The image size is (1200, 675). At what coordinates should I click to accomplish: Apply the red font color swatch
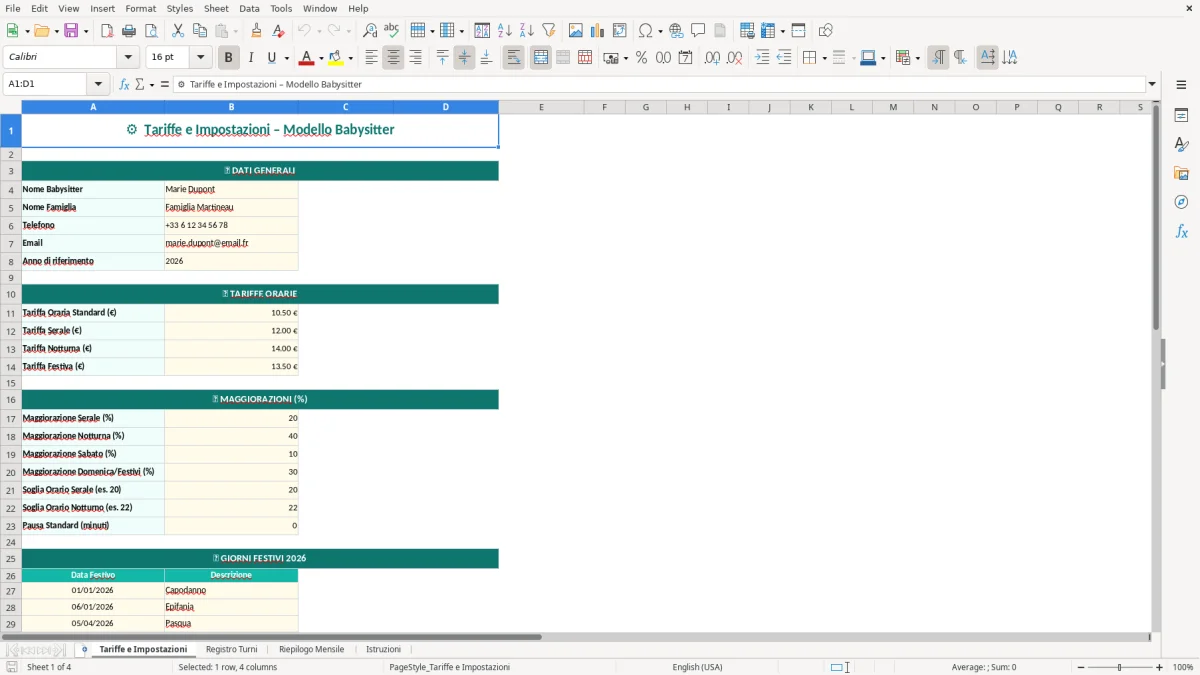[306, 58]
